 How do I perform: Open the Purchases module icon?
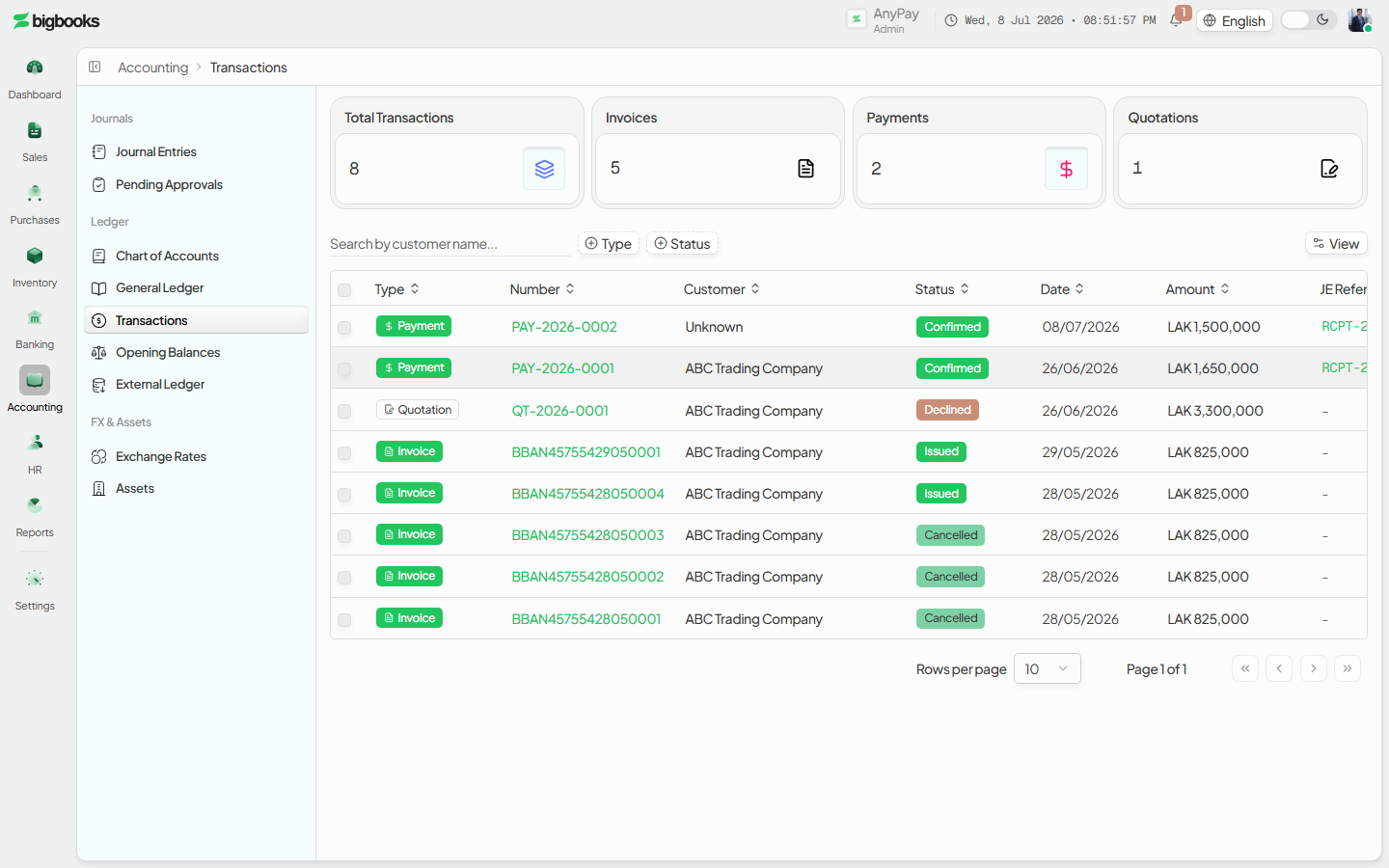click(x=35, y=193)
